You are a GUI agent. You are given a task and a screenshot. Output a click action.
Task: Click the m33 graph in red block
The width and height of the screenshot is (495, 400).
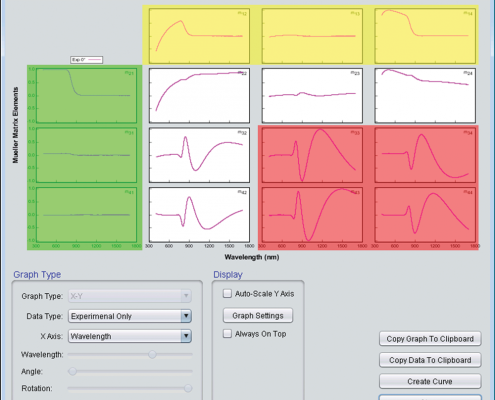pos(312,155)
